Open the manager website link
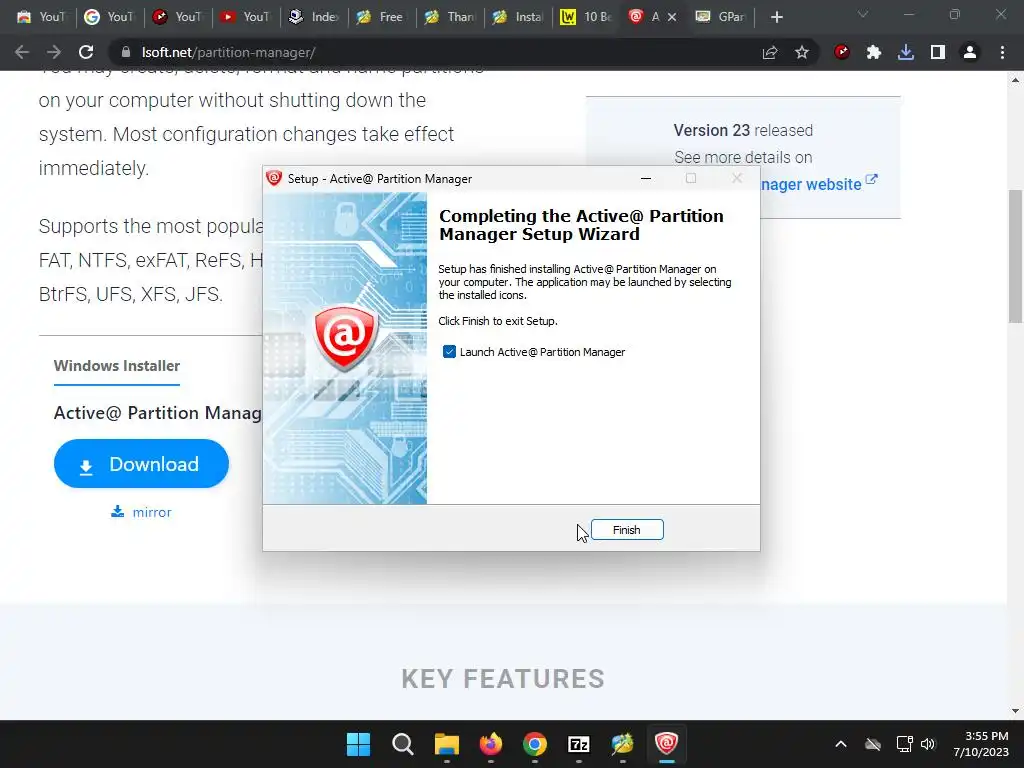 point(818,184)
